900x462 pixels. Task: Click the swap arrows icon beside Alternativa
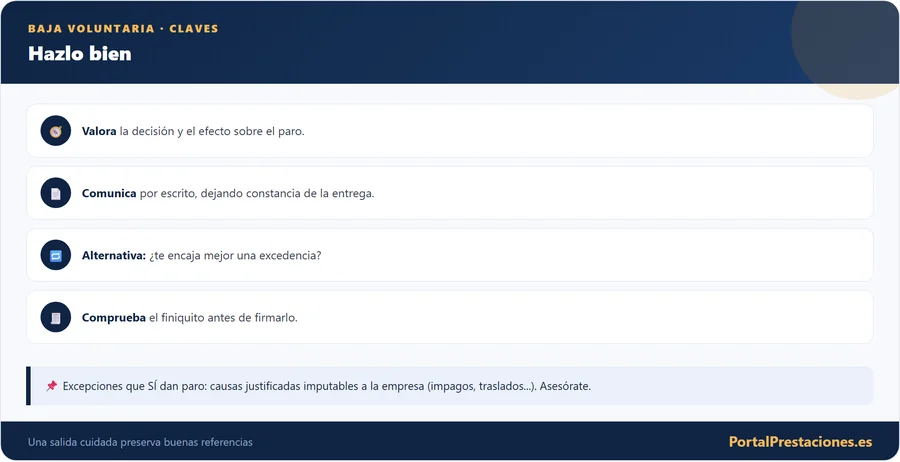point(56,255)
